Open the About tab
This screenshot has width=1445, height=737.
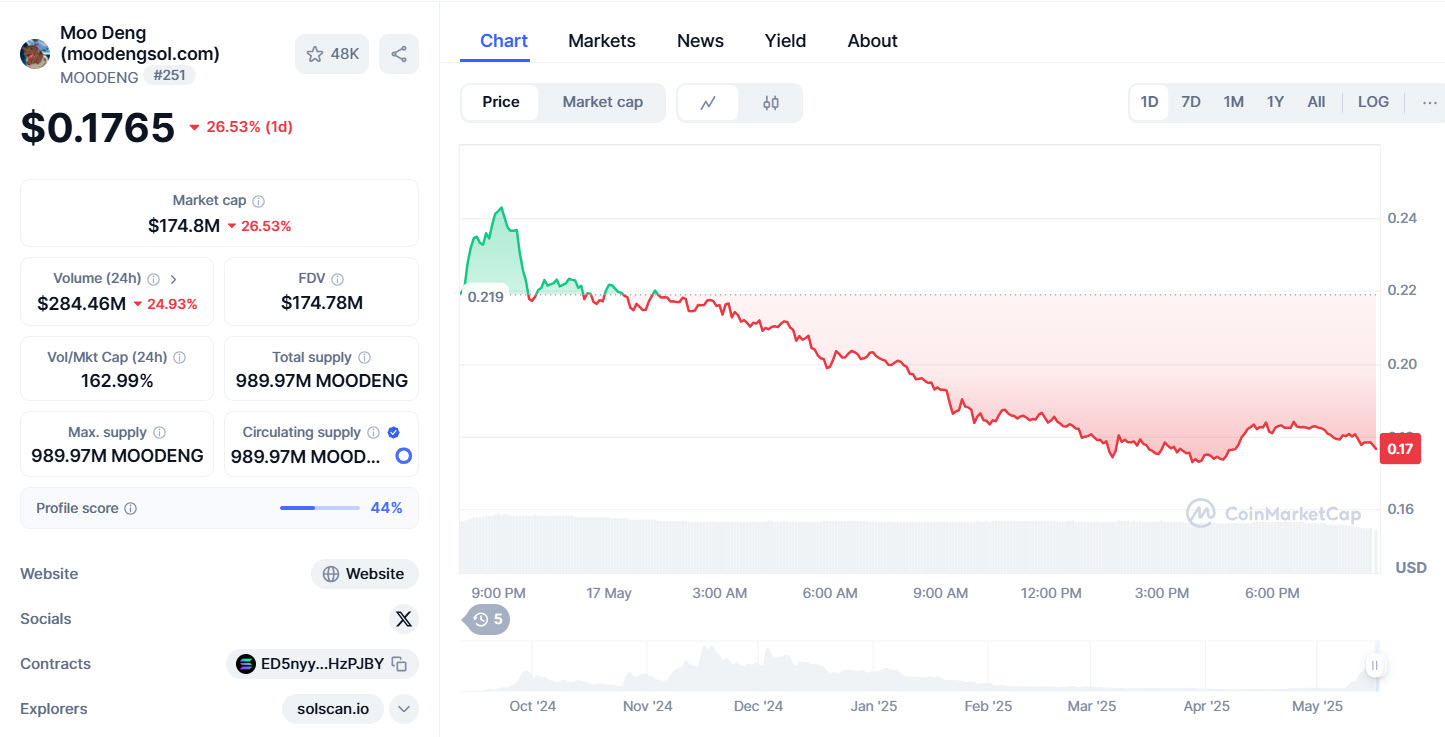[x=873, y=41]
